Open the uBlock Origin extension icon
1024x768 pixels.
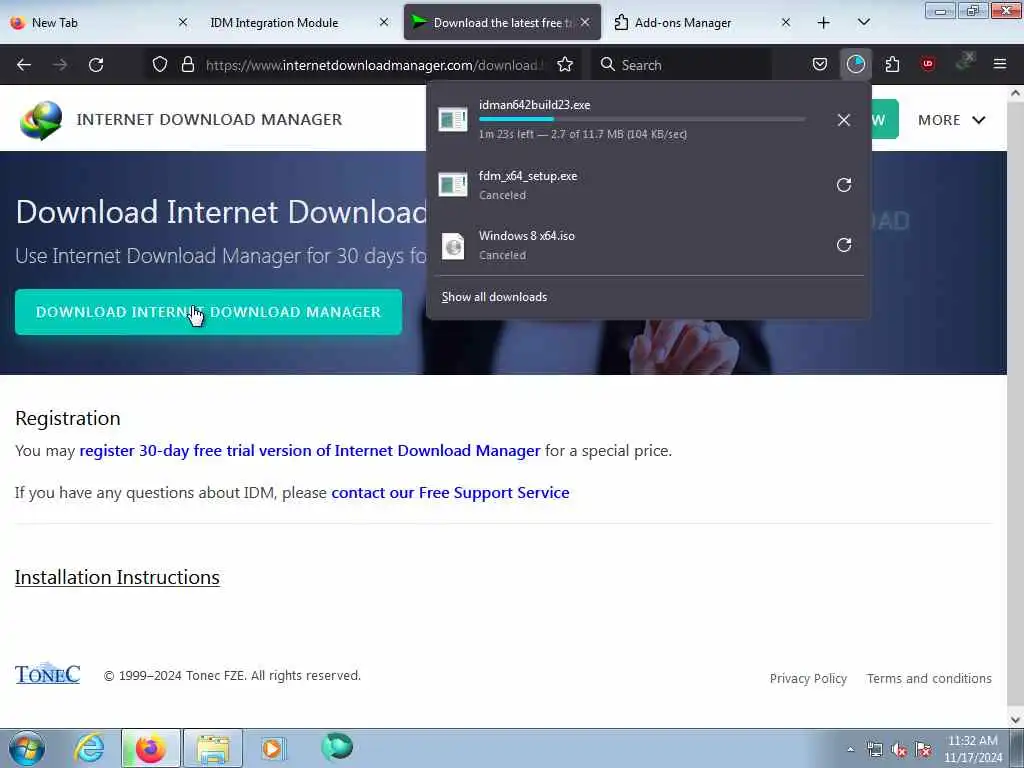click(x=927, y=64)
